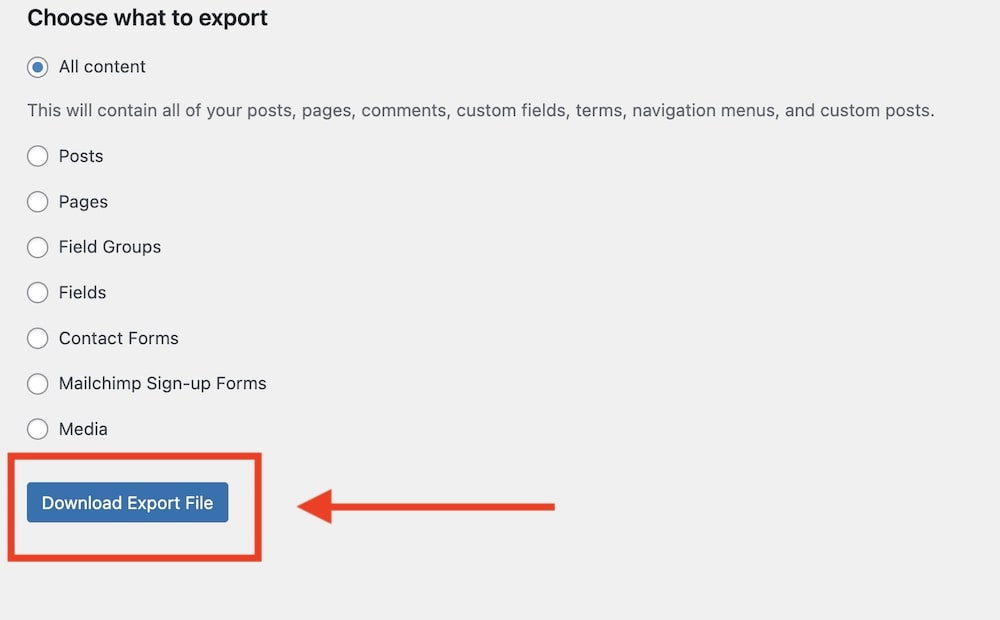1000x620 pixels.
Task: Select Mailchimp Sign-up Forms option
Action: click(x=37, y=384)
